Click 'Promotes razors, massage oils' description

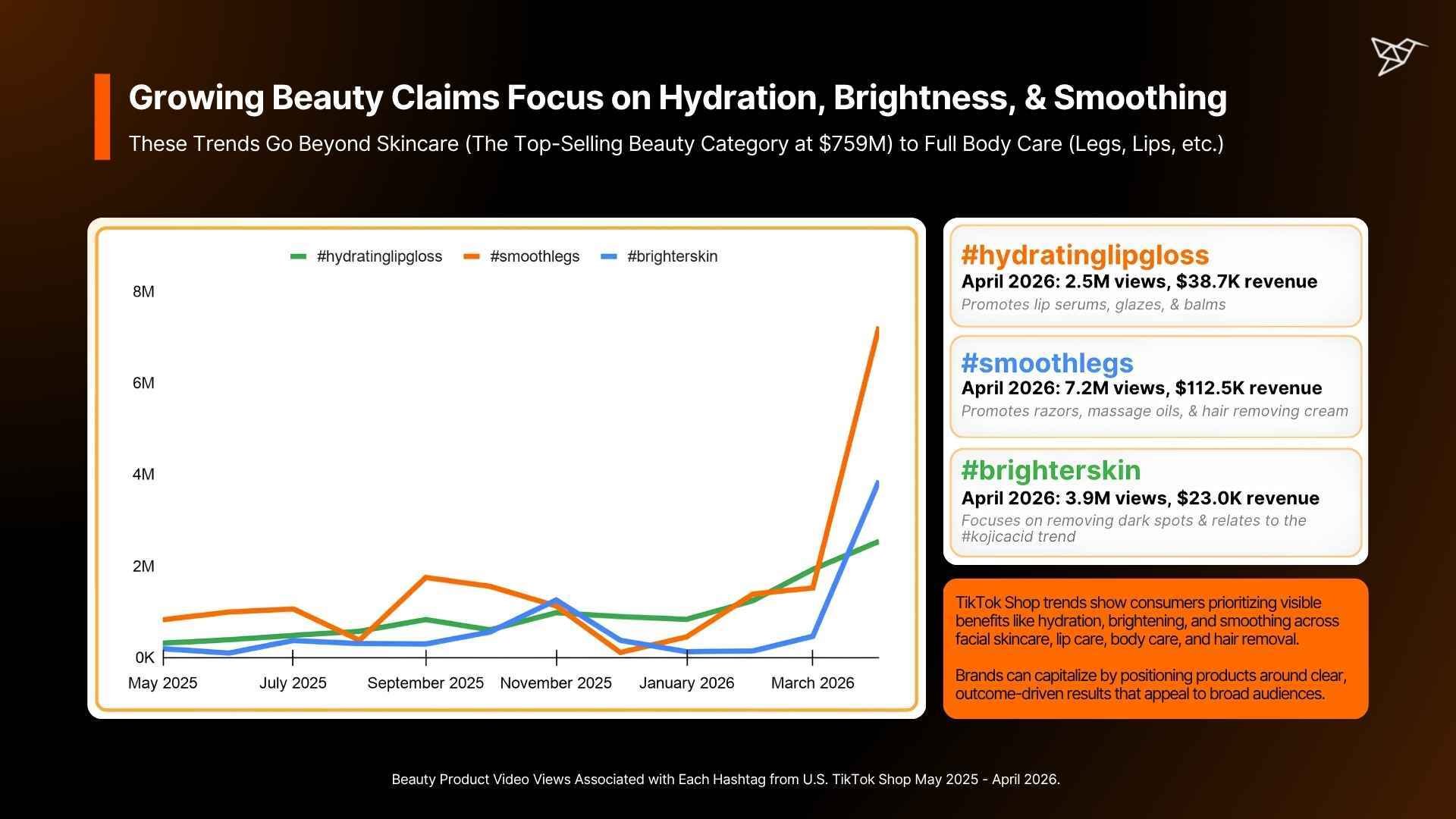pos(1155,412)
